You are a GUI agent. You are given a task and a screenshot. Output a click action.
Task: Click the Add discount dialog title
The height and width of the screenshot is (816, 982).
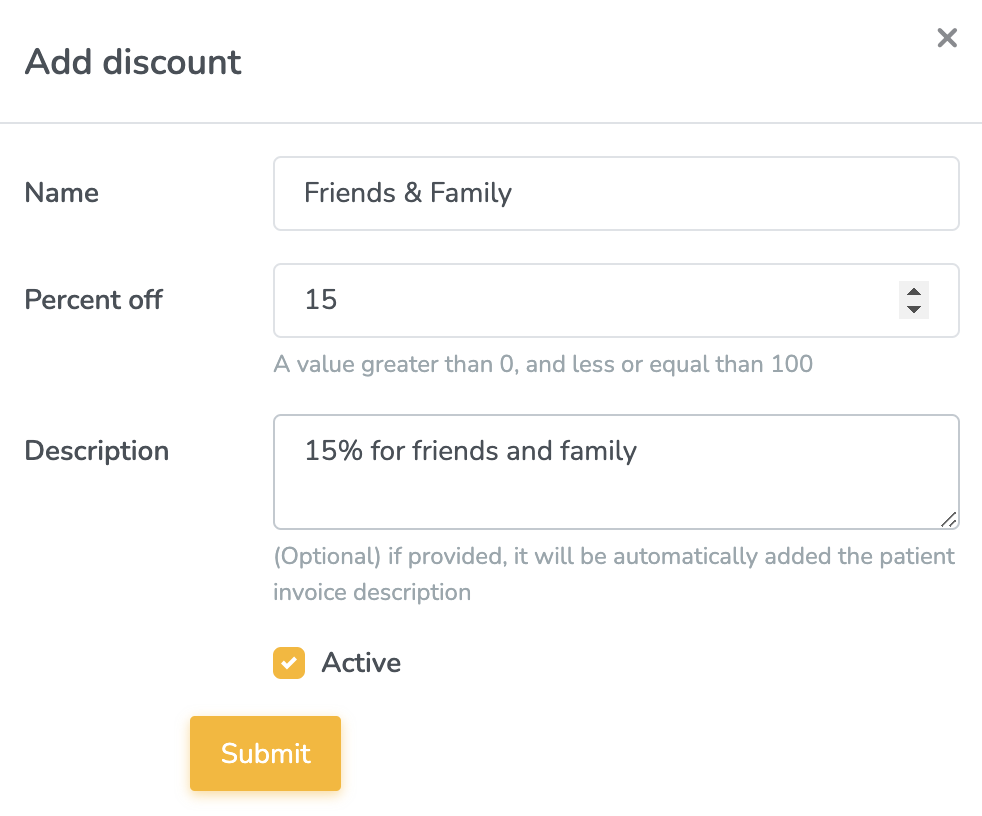coord(133,62)
